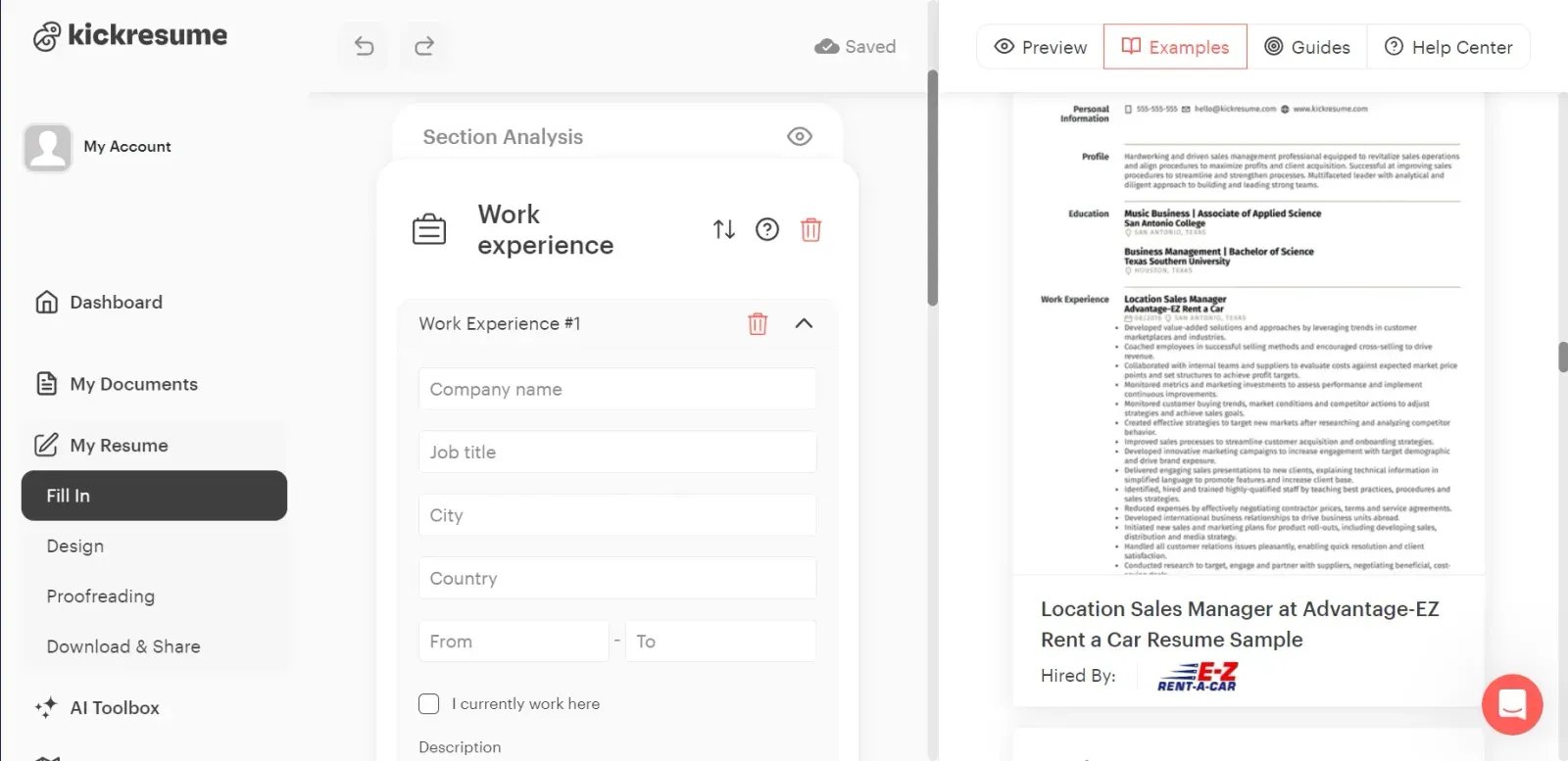
Task: Check the 'I currently work here' box
Action: [x=429, y=703]
